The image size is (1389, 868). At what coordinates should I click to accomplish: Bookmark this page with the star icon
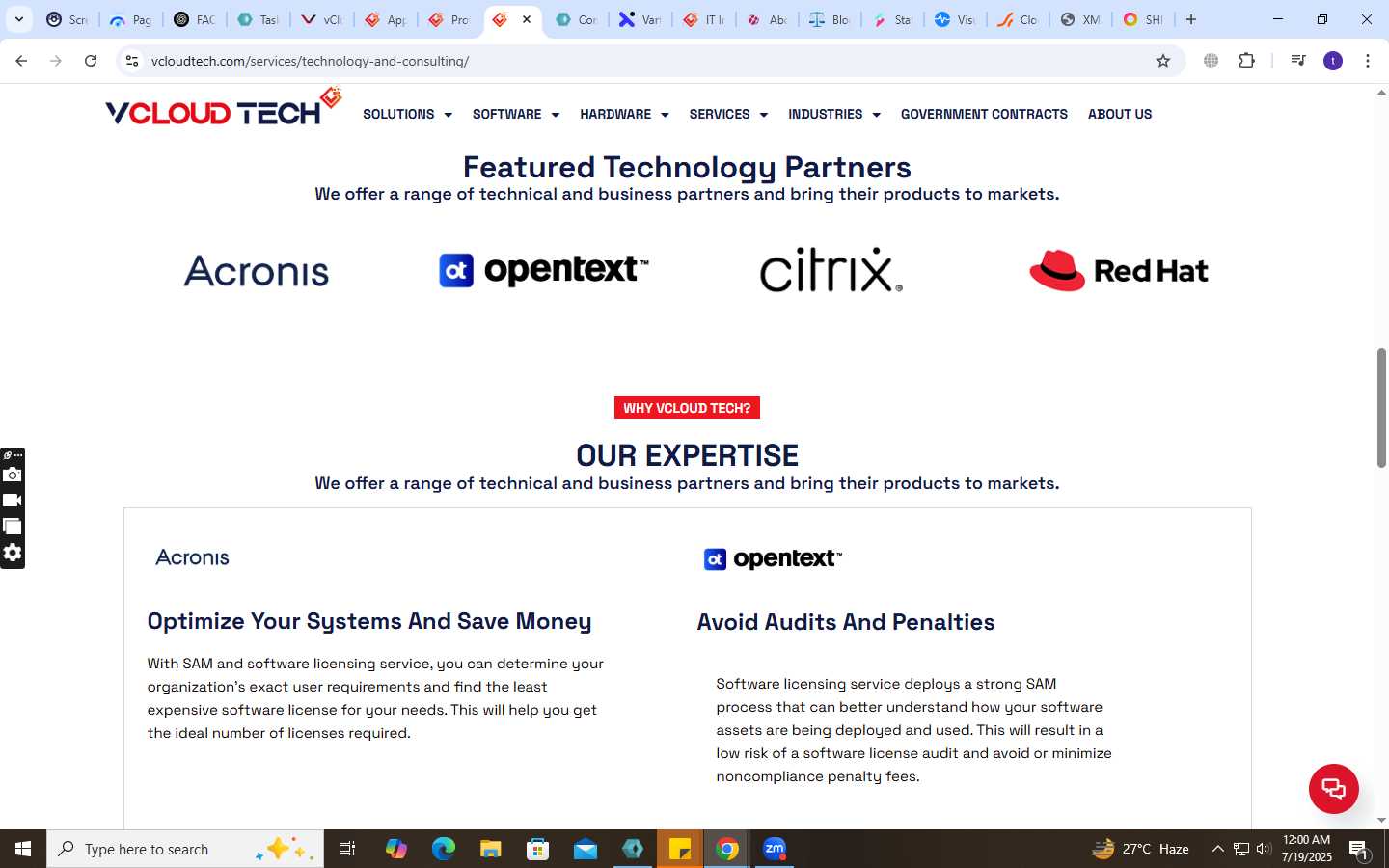click(x=1163, y=61)
